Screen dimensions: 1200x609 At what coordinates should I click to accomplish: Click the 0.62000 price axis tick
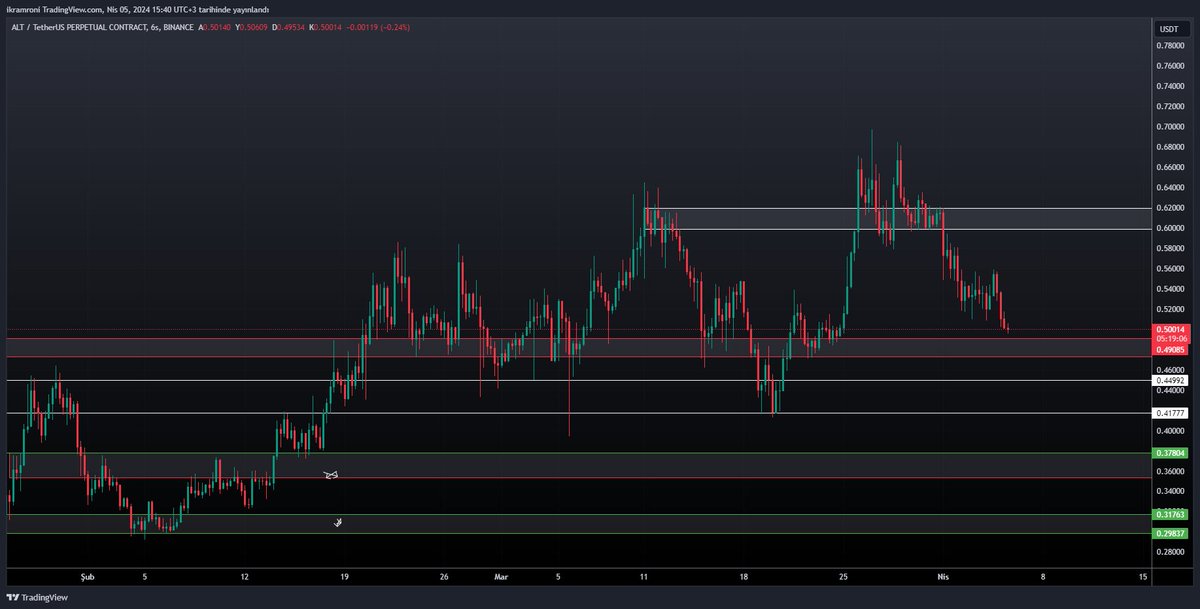coord(1169,208)
